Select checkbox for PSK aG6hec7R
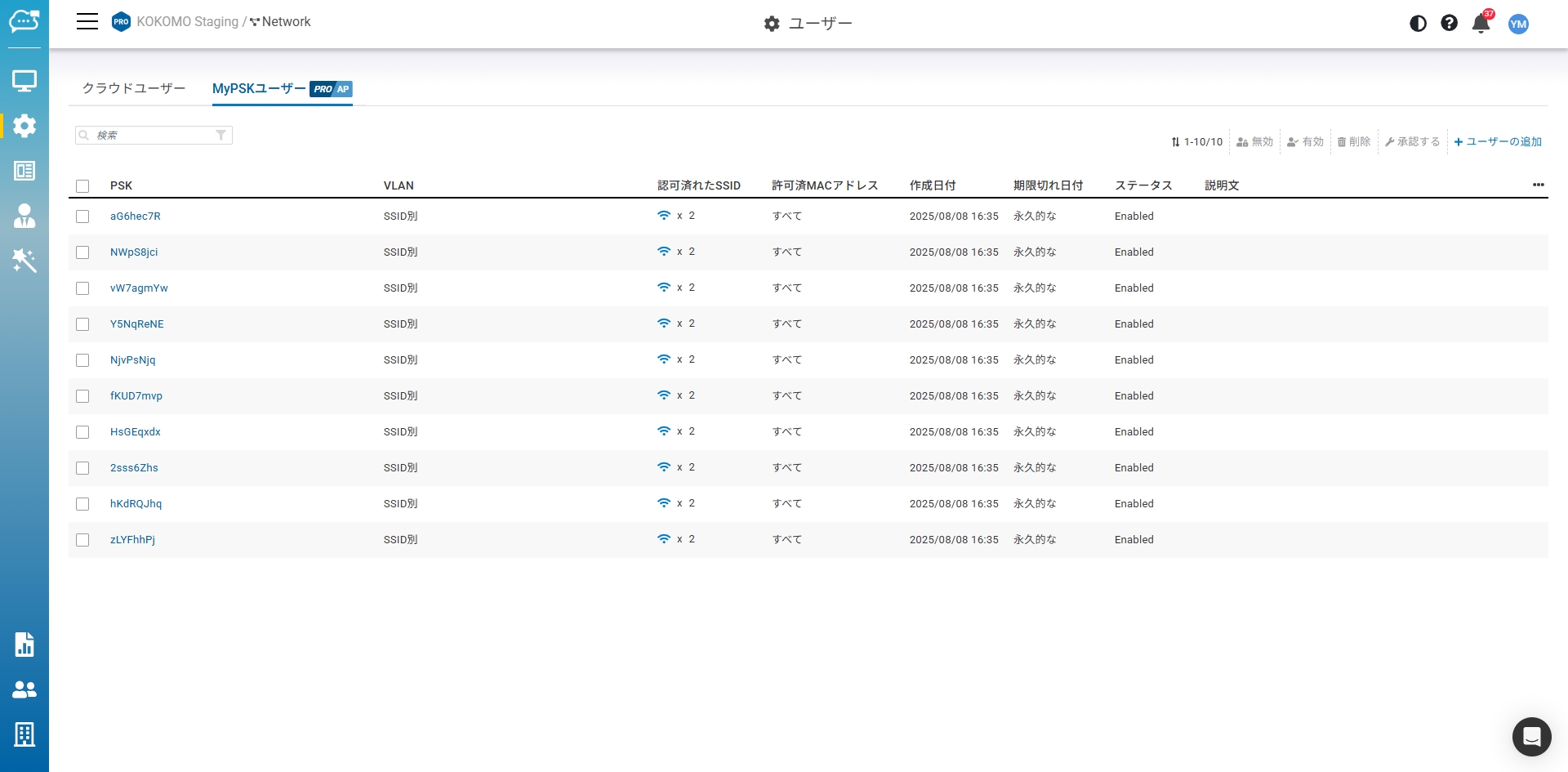Image resolution: width=1568 pixels, height=772 pixels. (82, 216)
